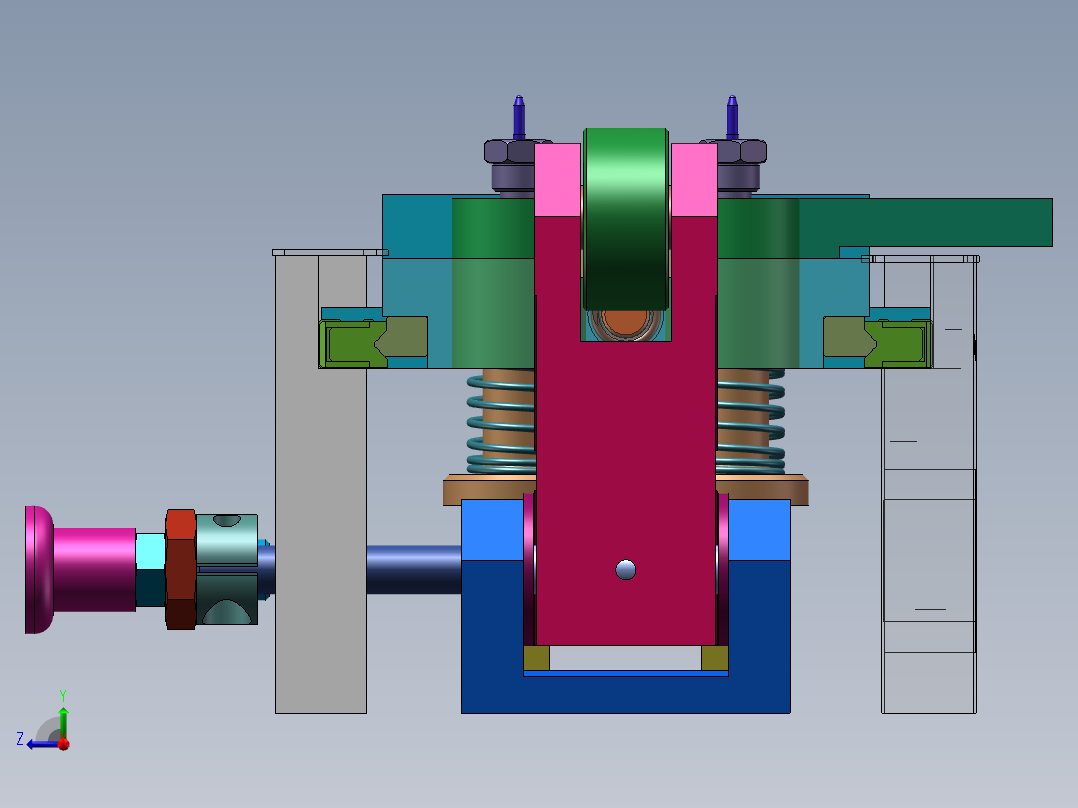Select the left olive block under the yoke
This screenshot has height=808, width=1078.
[x=536, y=657]
